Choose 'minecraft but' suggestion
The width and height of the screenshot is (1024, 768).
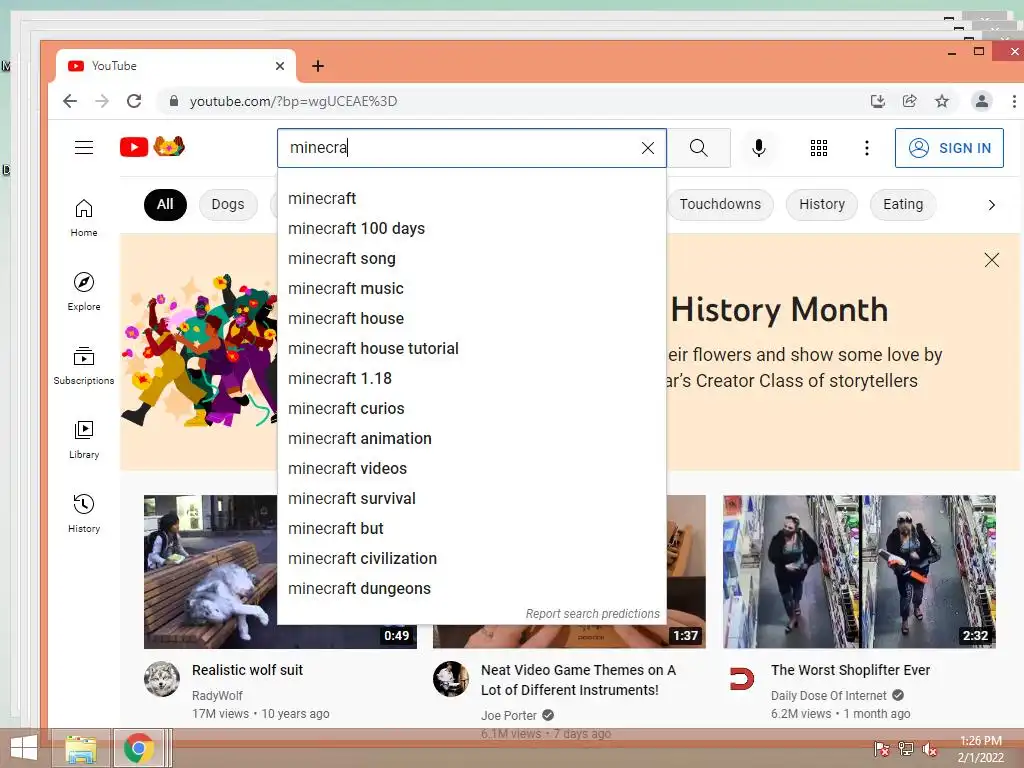pyautogui.click(x=472, y=529)
